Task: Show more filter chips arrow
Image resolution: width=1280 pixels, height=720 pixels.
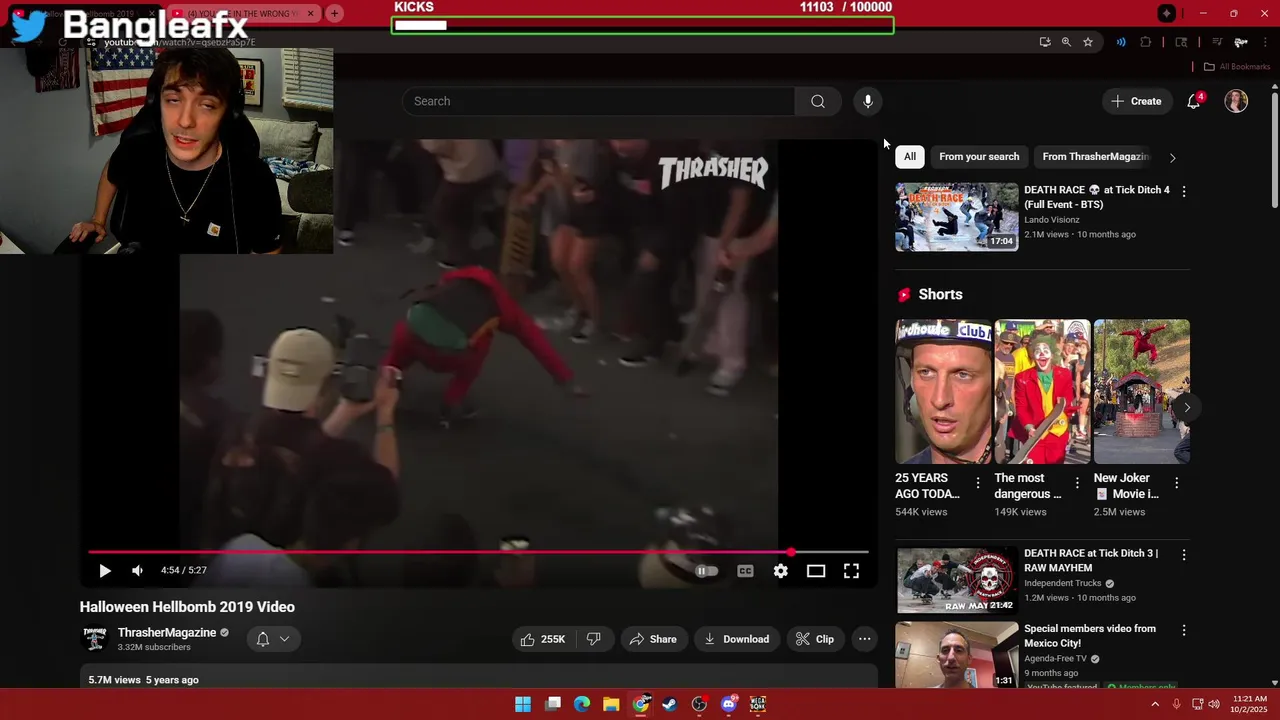Action: [x=1172, y=157]
